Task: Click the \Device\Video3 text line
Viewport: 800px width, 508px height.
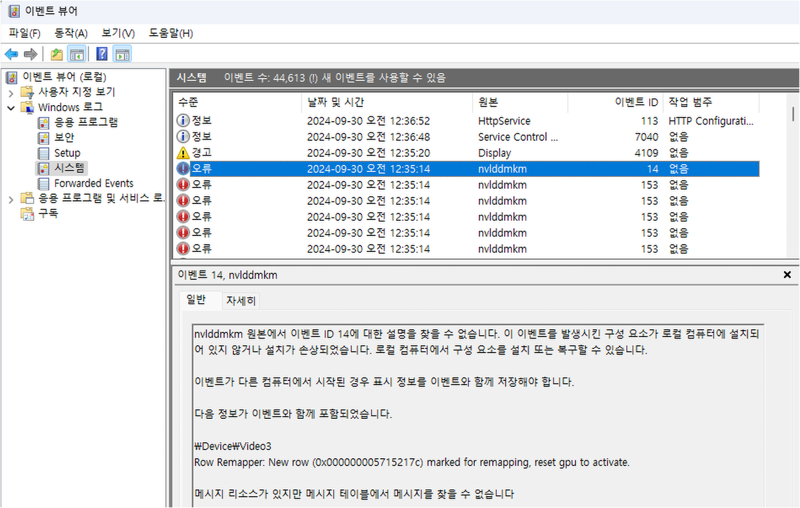Action: click(233, 446)
